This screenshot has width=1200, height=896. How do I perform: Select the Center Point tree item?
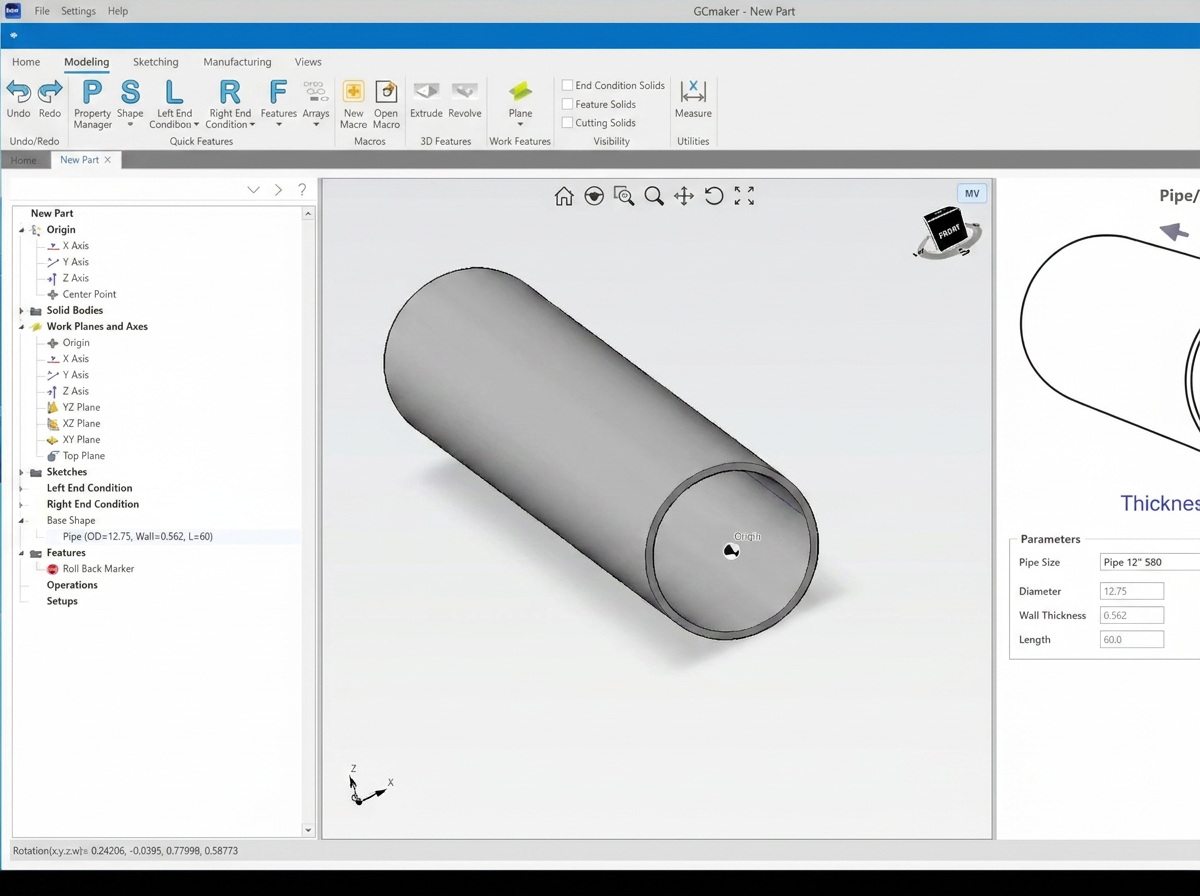(x=89, y=295)
